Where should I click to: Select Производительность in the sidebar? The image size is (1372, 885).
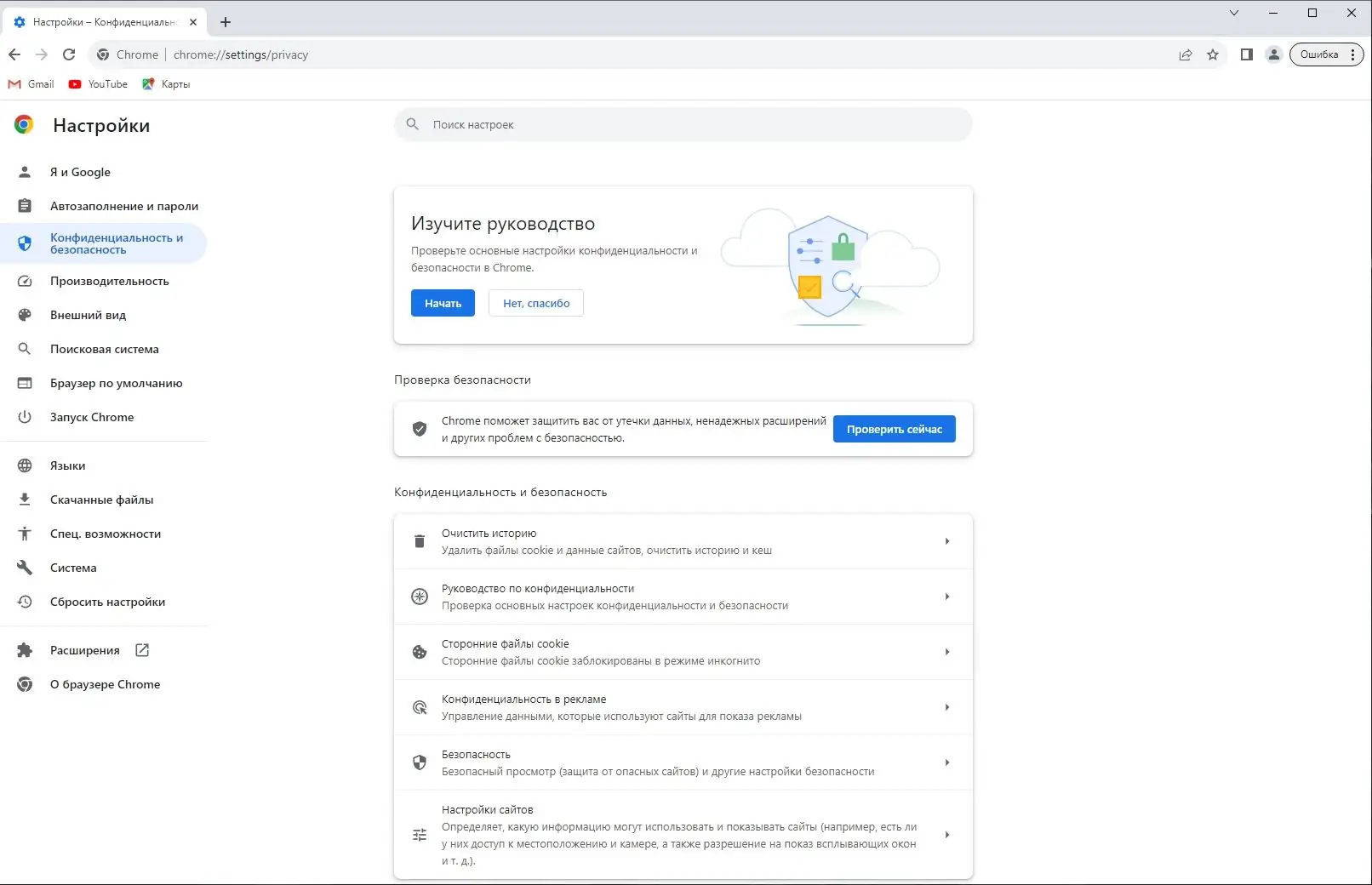pos(109,281)
